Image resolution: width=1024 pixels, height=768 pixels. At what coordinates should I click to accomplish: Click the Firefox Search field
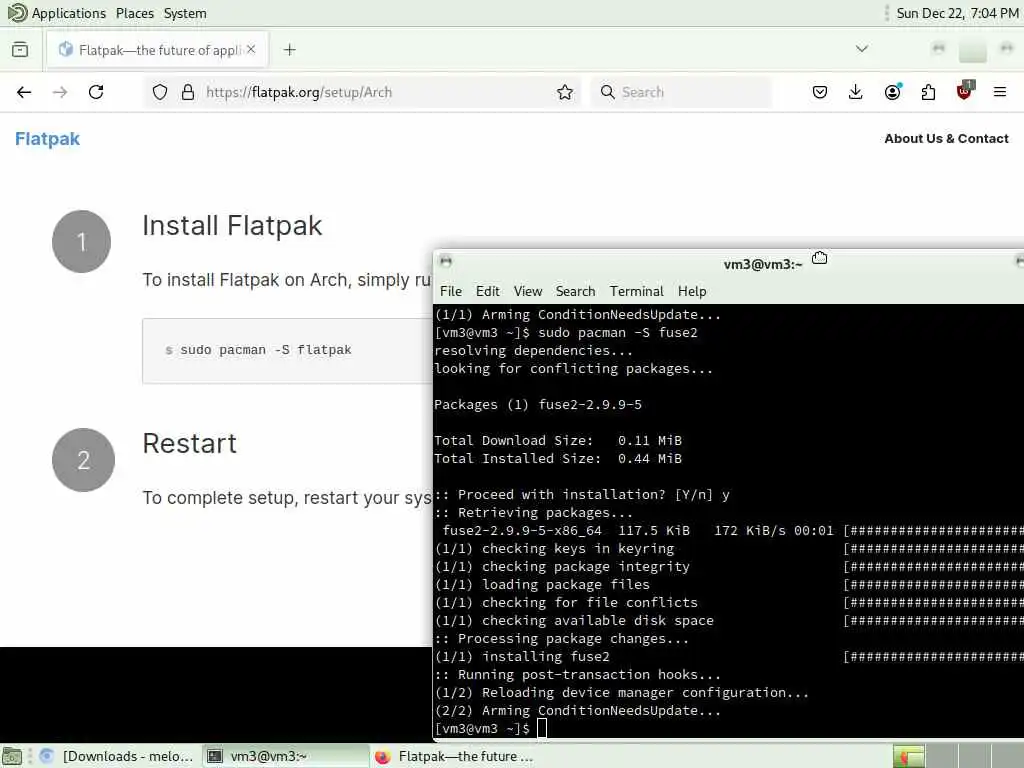[681, 92]
